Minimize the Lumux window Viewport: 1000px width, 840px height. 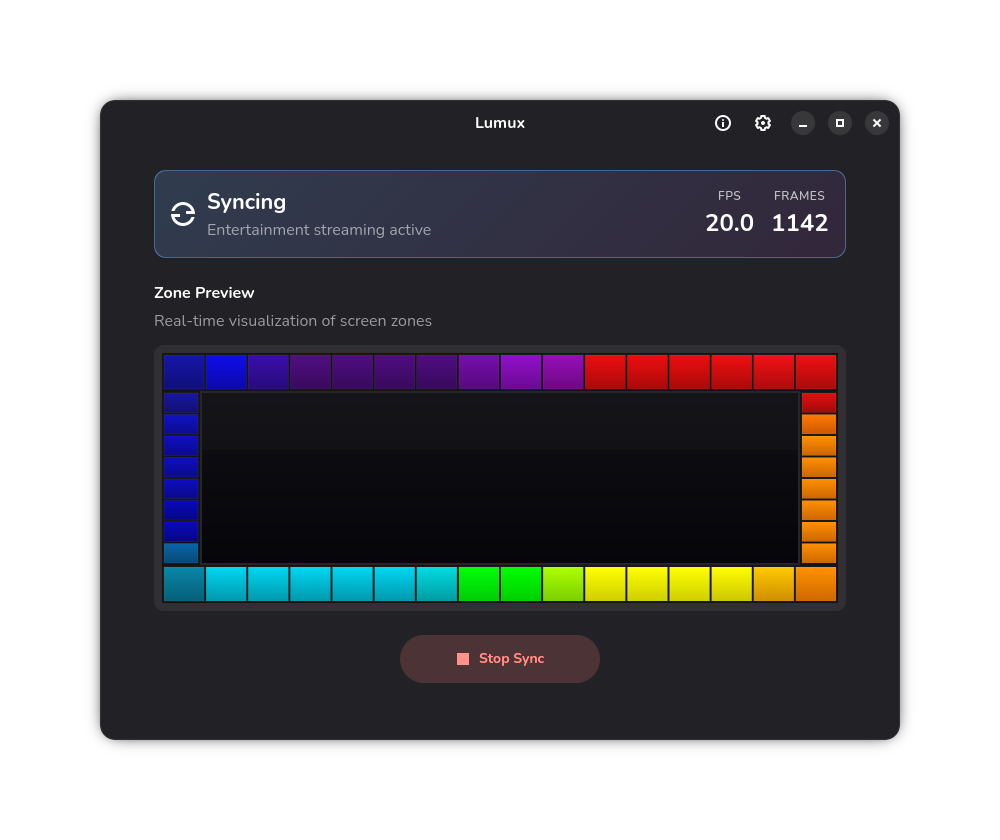tap(803, 123)
